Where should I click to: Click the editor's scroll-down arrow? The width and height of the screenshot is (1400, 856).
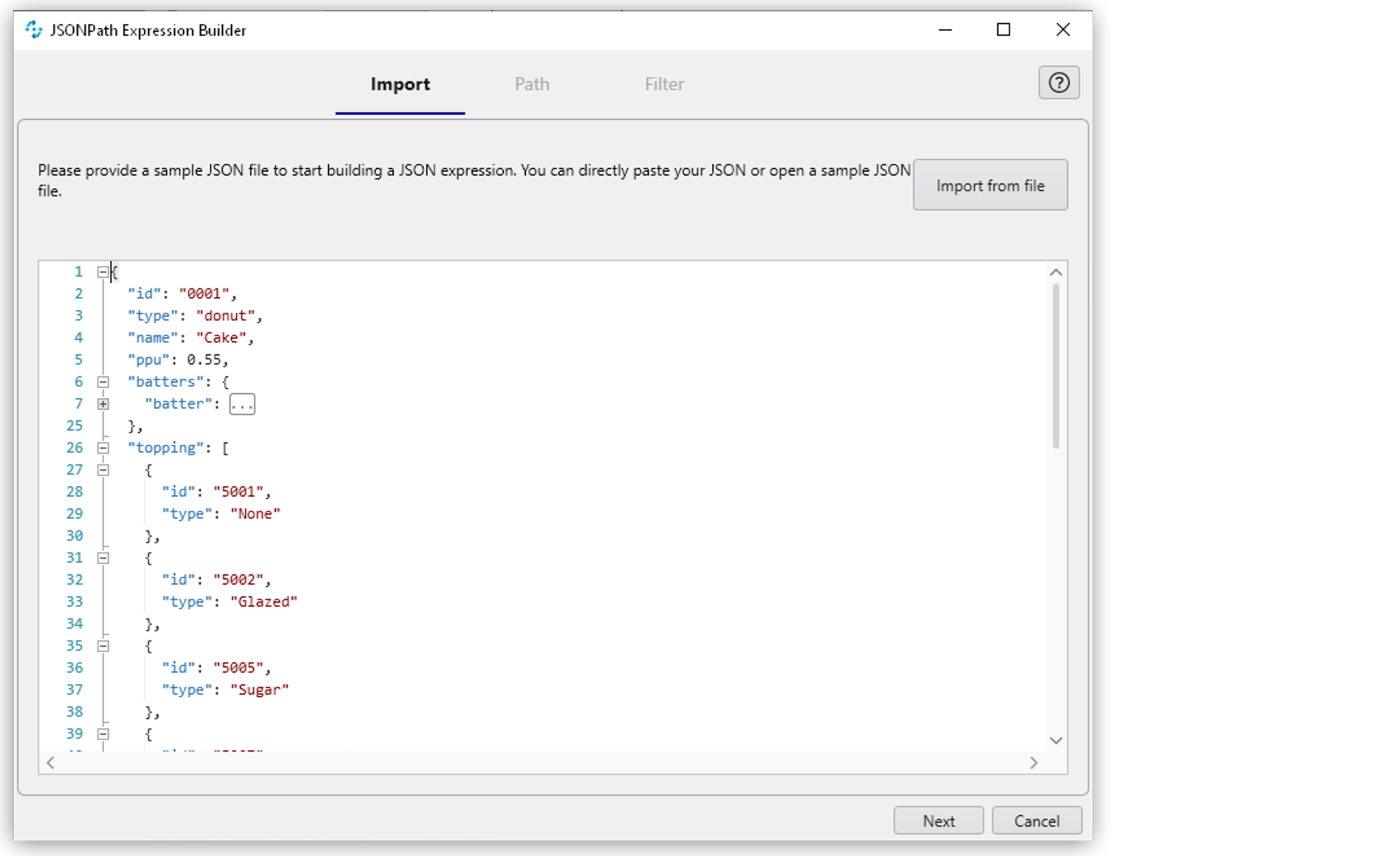[1056, 740]
